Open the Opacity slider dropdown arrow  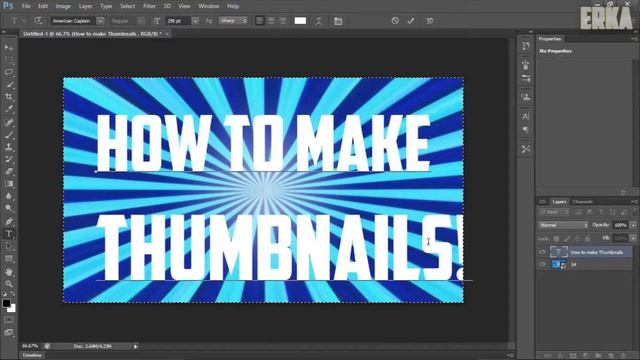pyautogui.click(x=633, y=225)
